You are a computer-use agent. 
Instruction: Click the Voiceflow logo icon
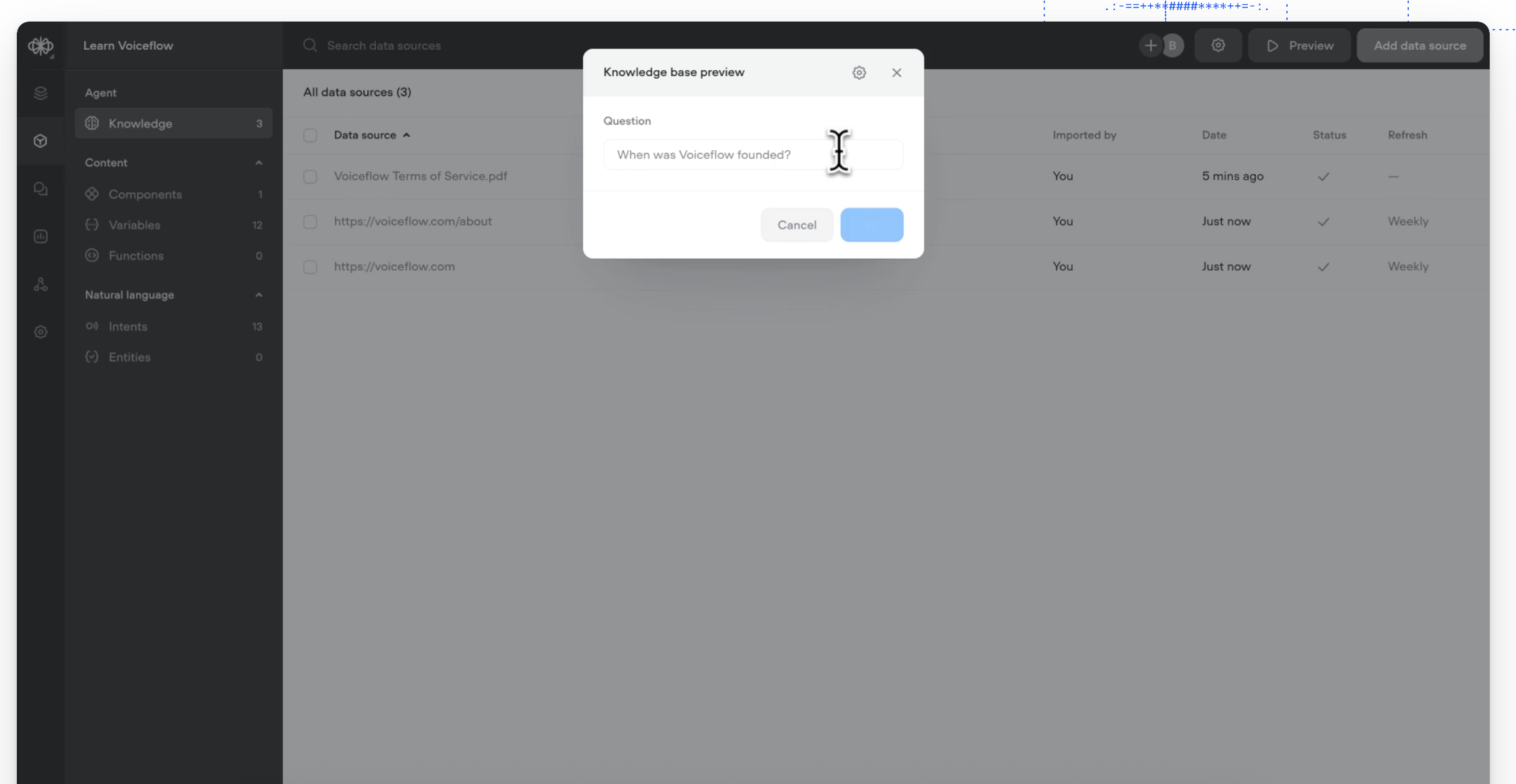(x=40, y=46)
